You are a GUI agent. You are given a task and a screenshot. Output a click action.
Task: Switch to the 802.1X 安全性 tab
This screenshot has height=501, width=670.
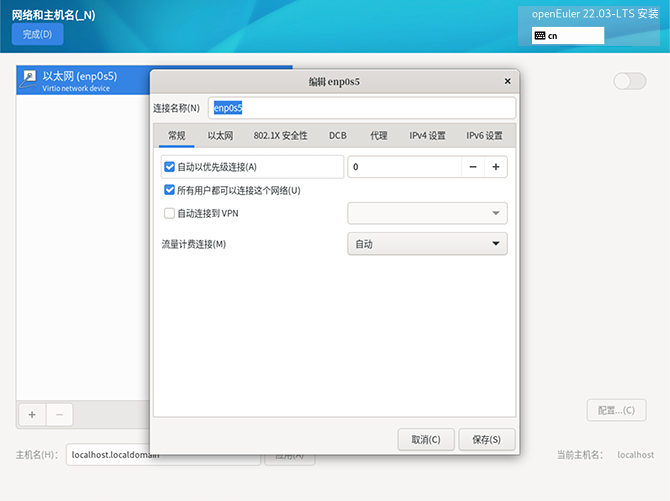click(x=280, y=135)
